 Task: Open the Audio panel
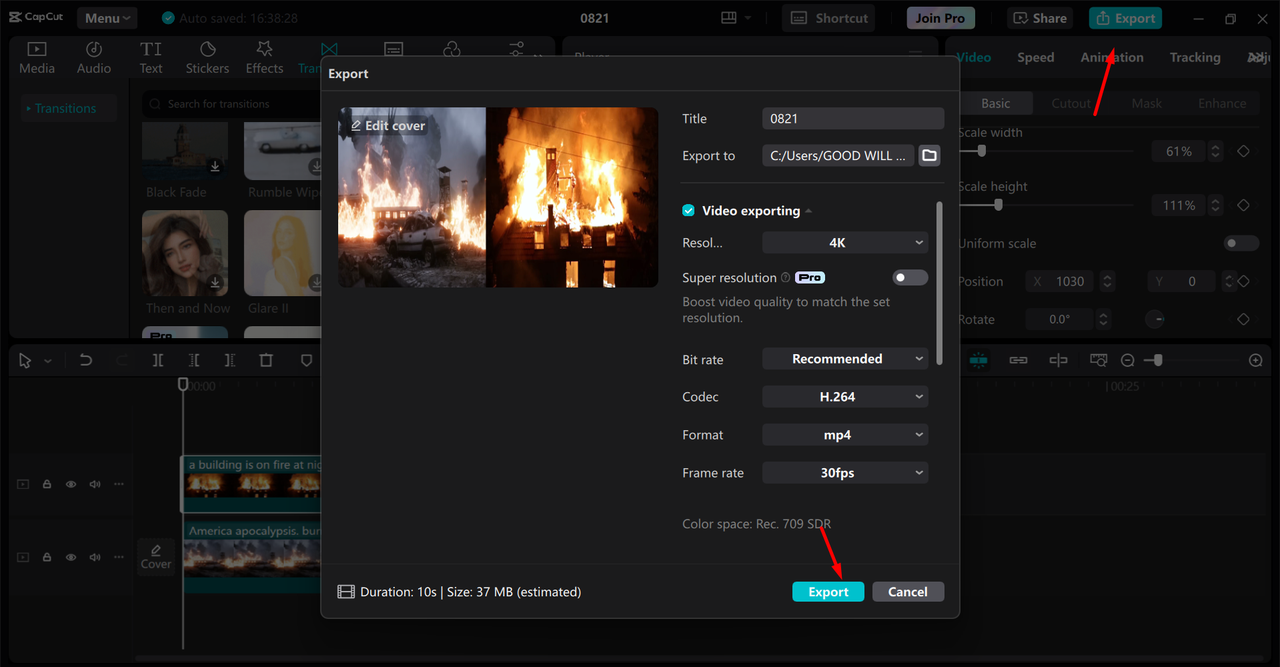pyautogui.click(x=94, y=58)
